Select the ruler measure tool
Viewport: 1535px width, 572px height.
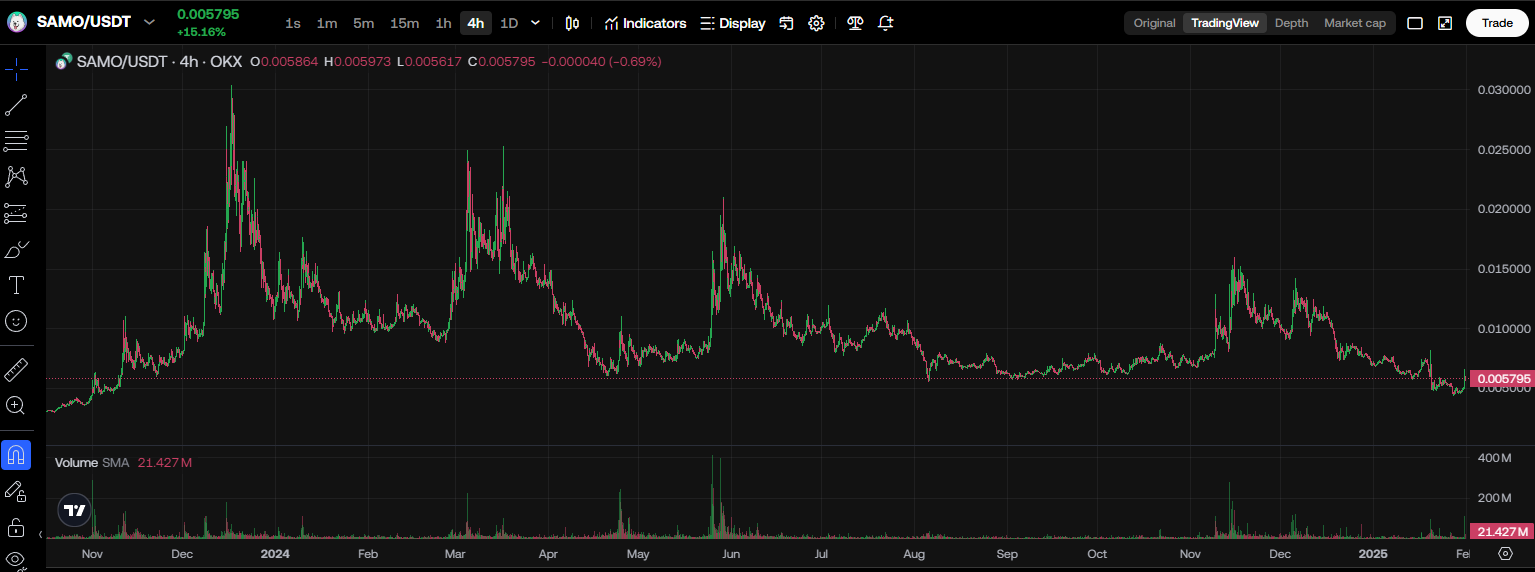click(x=16, y=370)
